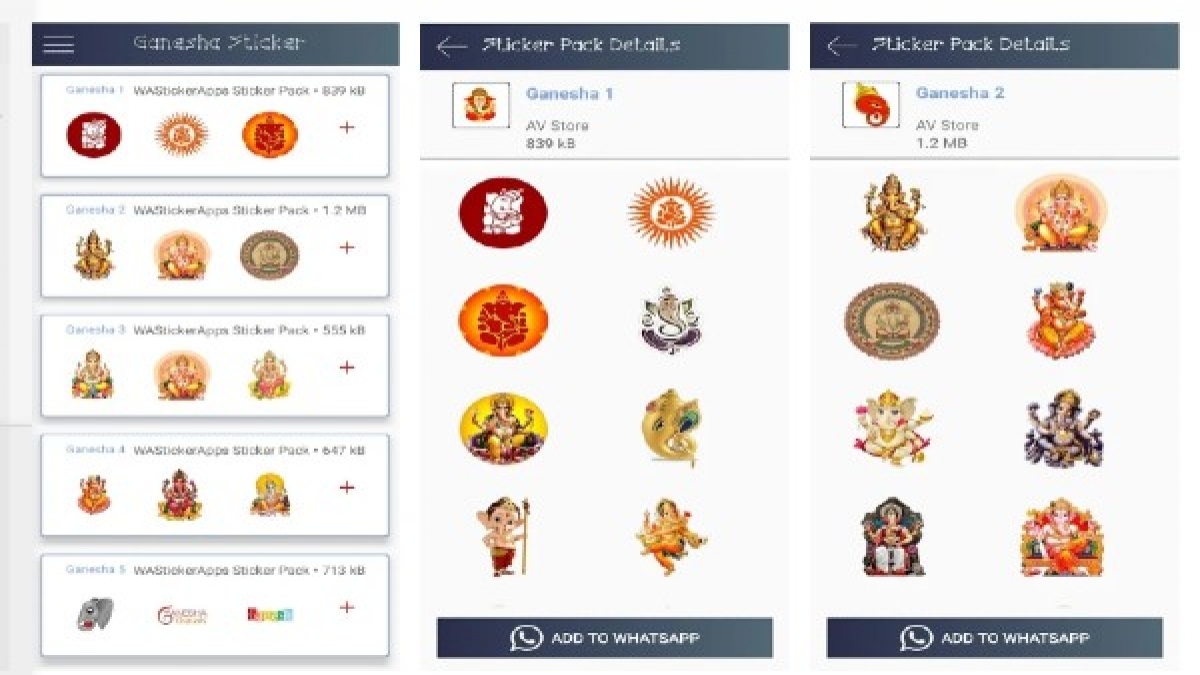Select the orange sunburst Om sticker in details
The height and width of the screenshot is (675, 1200).
click(672, 213)
